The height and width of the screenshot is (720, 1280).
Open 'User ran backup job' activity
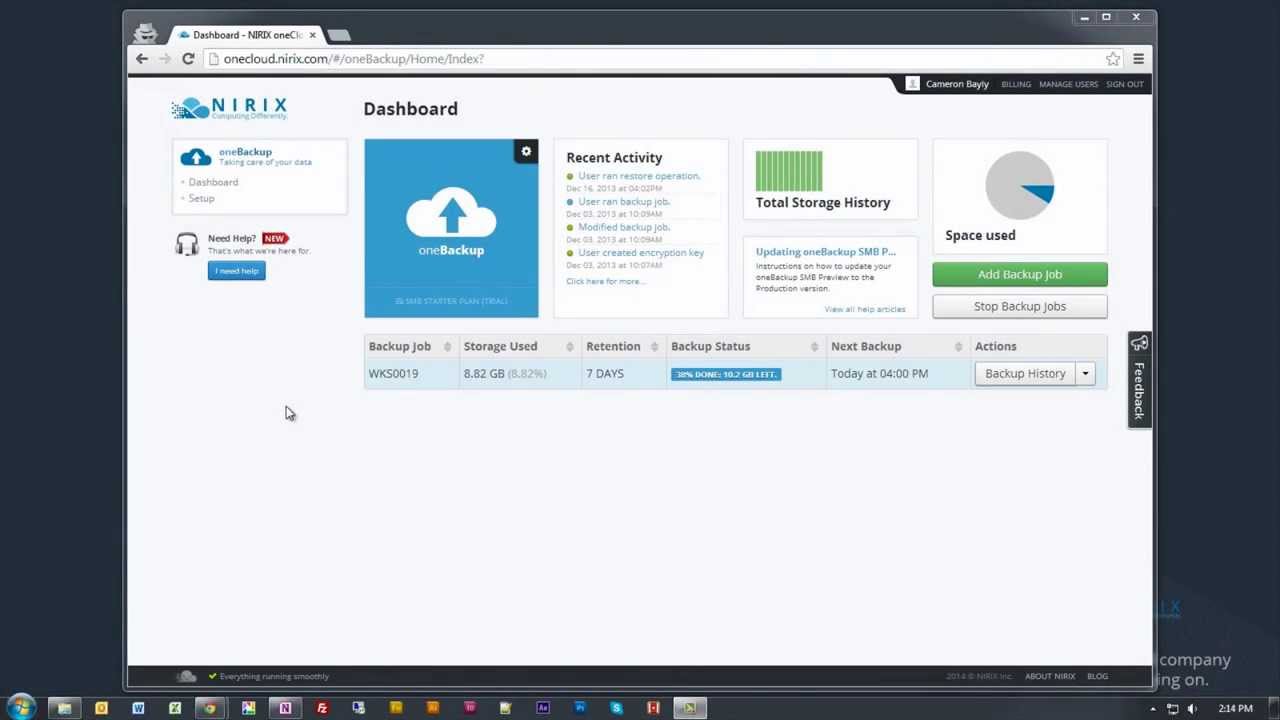pyautogui.click(x=624, y=202)
